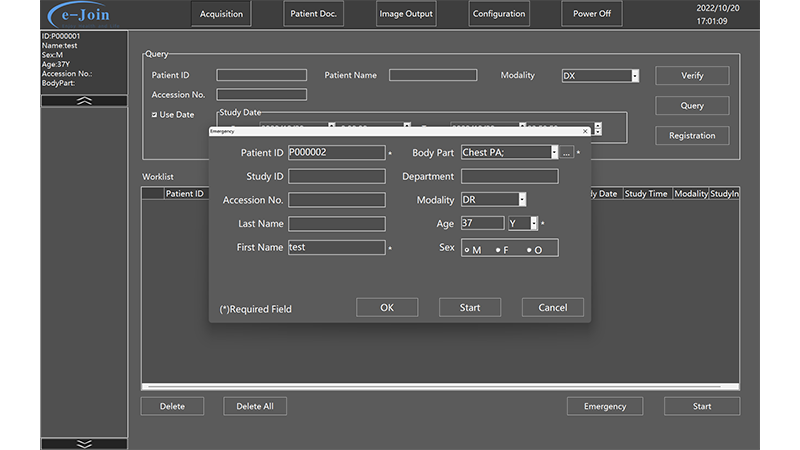Screen dimensions: 800x450
Task: Click the Emergency button below the worklist
Action: [605, 407]
